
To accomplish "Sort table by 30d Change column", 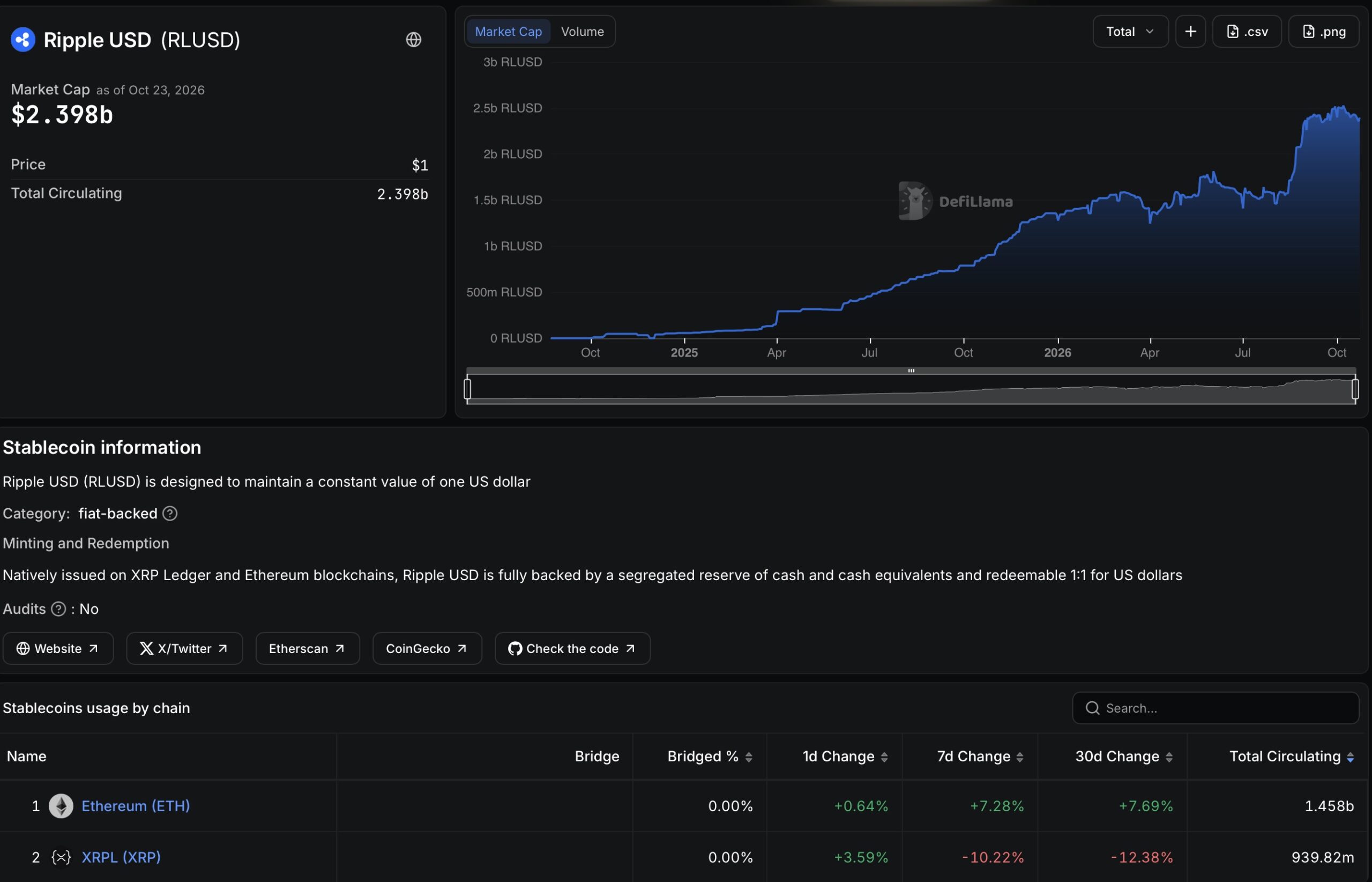I will (x=1124, y=757).
